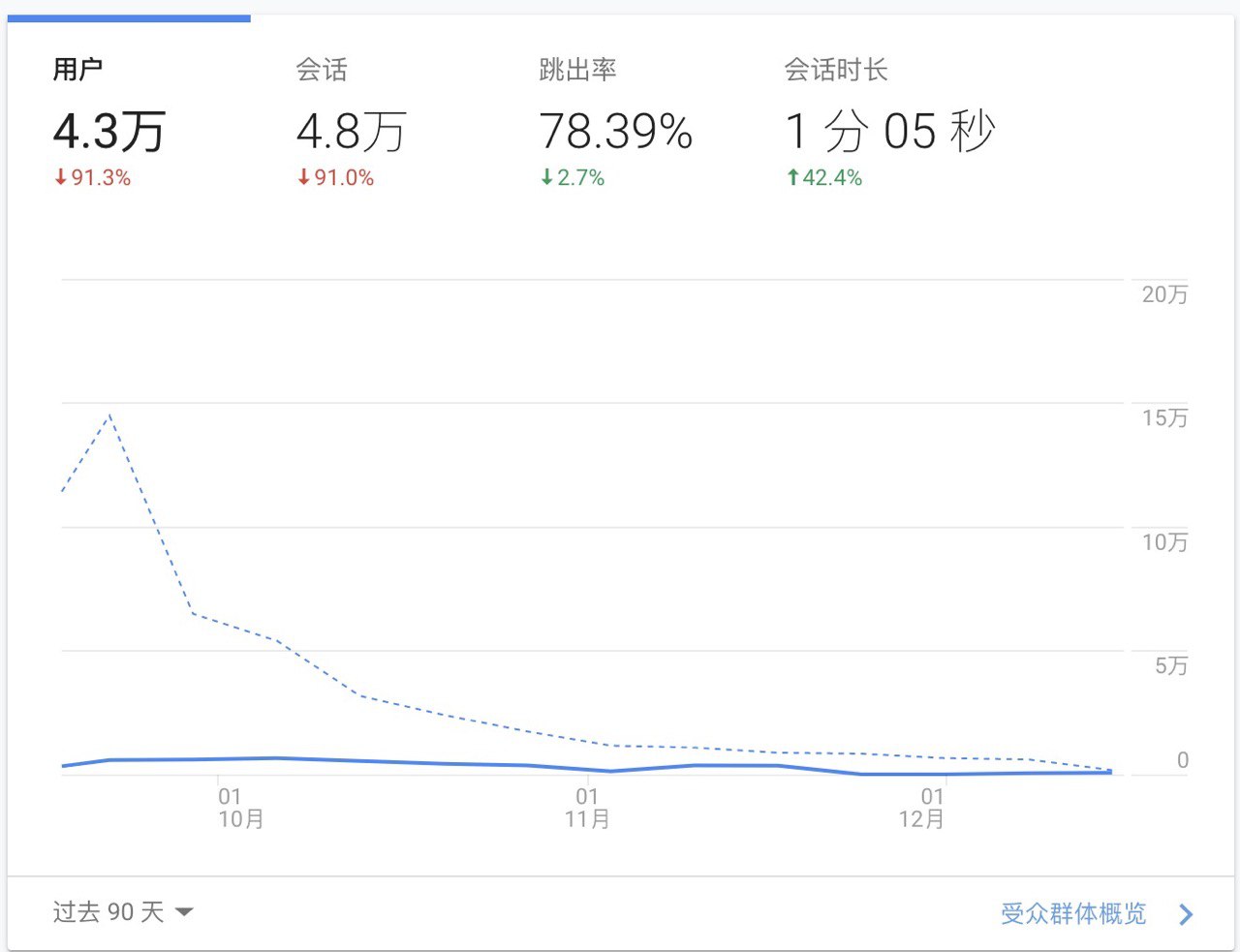Expand the 过去 90 天 date range dropdown
1240x952 pixels.
point(108,912)
